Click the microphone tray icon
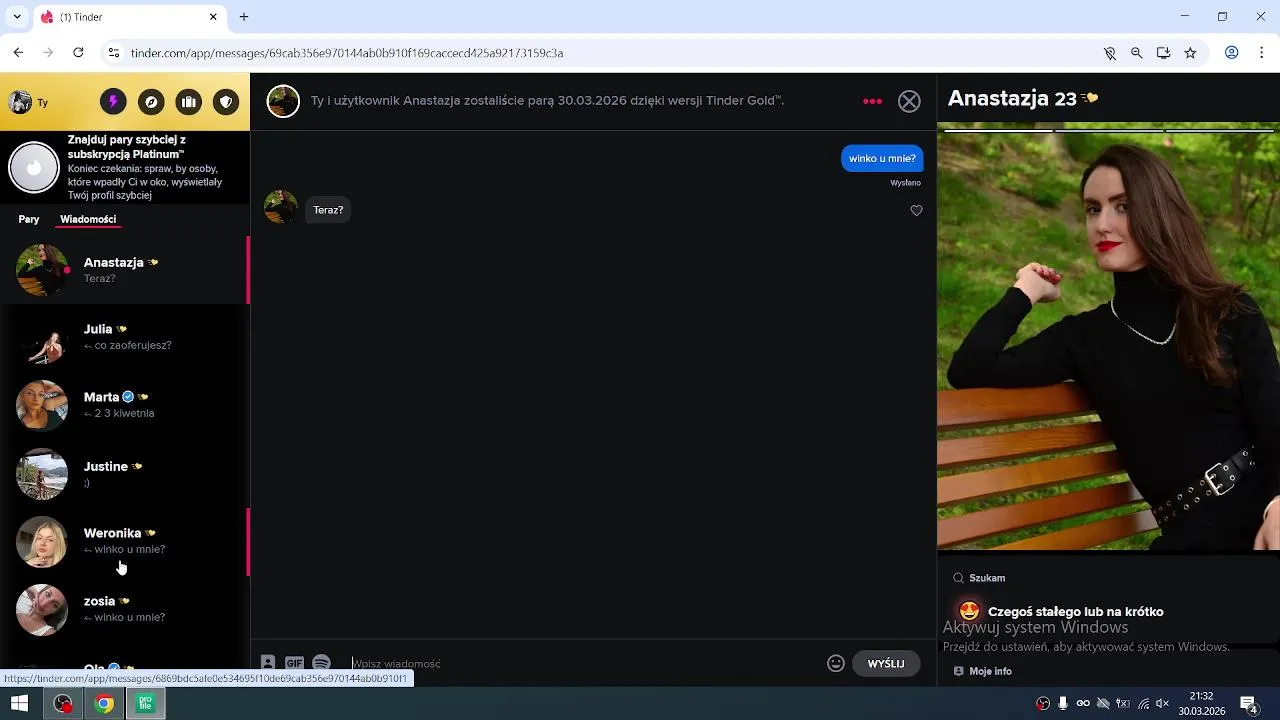This screenshot has width=1280, height=720. pos(1063,704)
